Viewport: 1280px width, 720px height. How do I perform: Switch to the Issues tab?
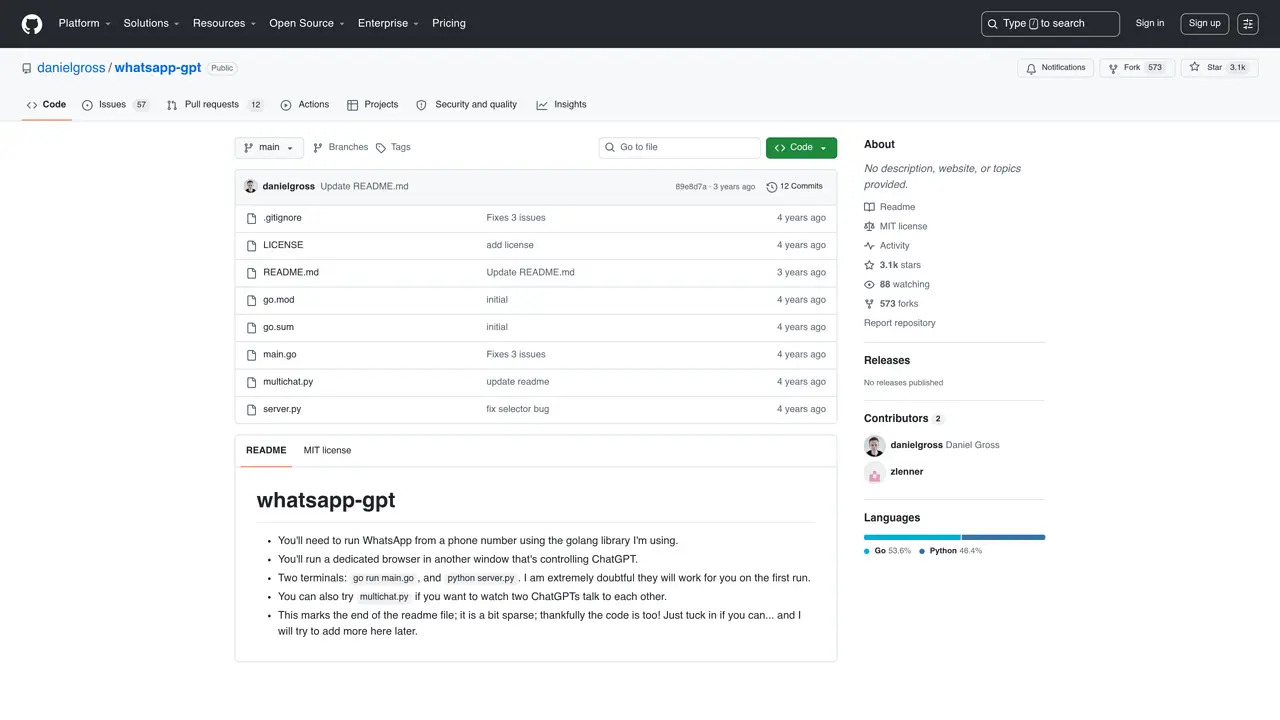click(x=116, y=105)
